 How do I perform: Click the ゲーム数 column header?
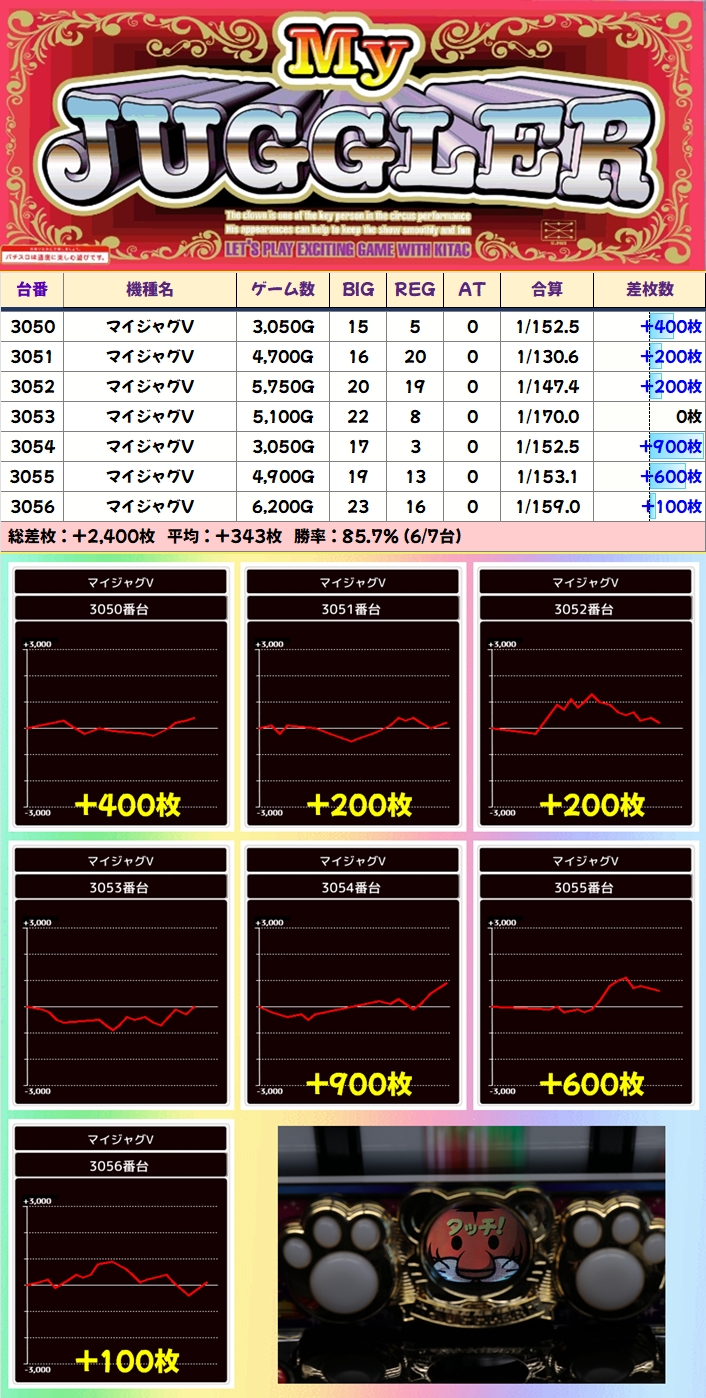pos(283,289)
